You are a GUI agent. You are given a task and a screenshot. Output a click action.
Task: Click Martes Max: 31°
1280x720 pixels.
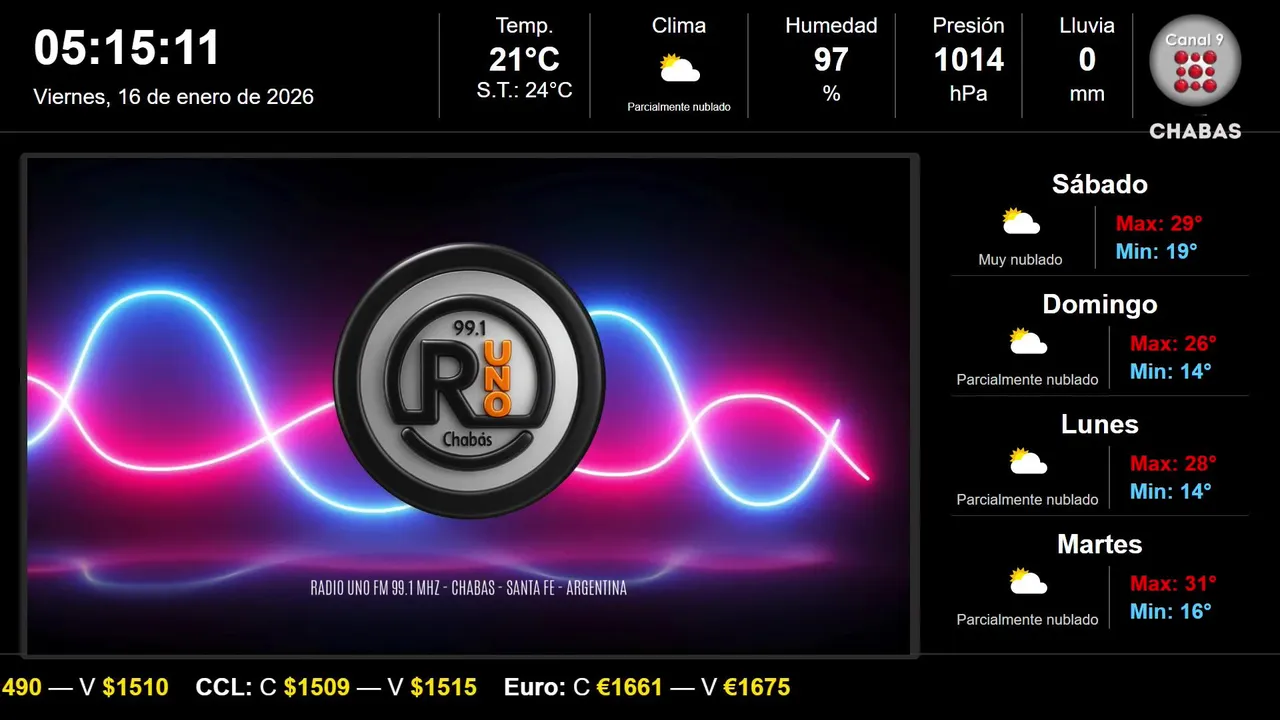(x=1173, y=584)
